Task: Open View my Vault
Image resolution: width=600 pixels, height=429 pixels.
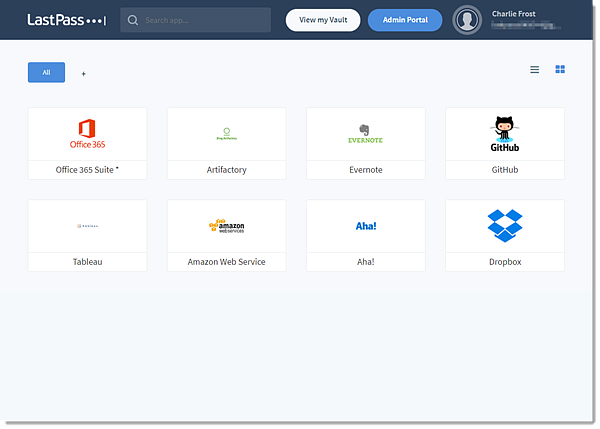Action: (323, 20)
